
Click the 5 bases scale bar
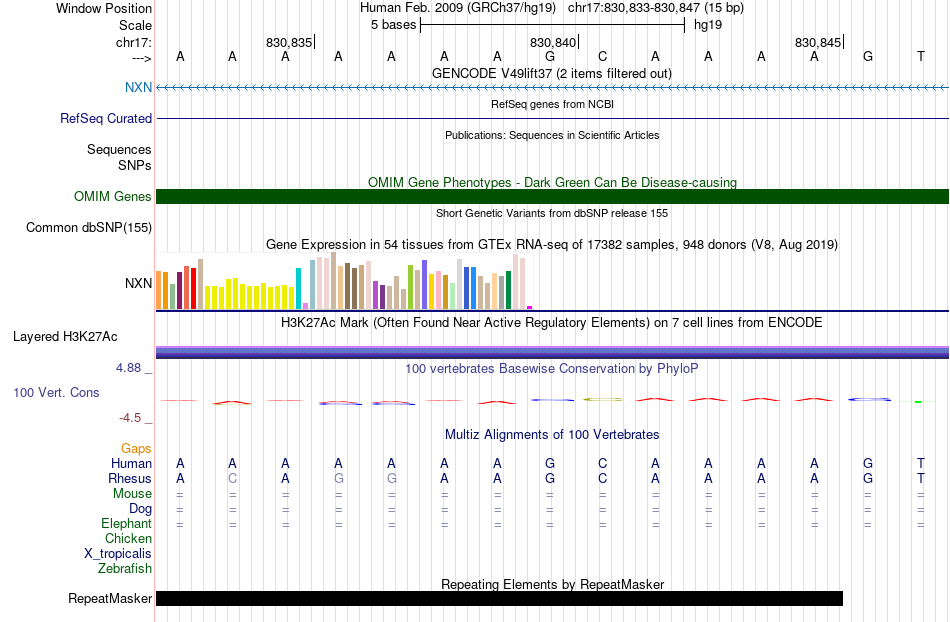552,25
